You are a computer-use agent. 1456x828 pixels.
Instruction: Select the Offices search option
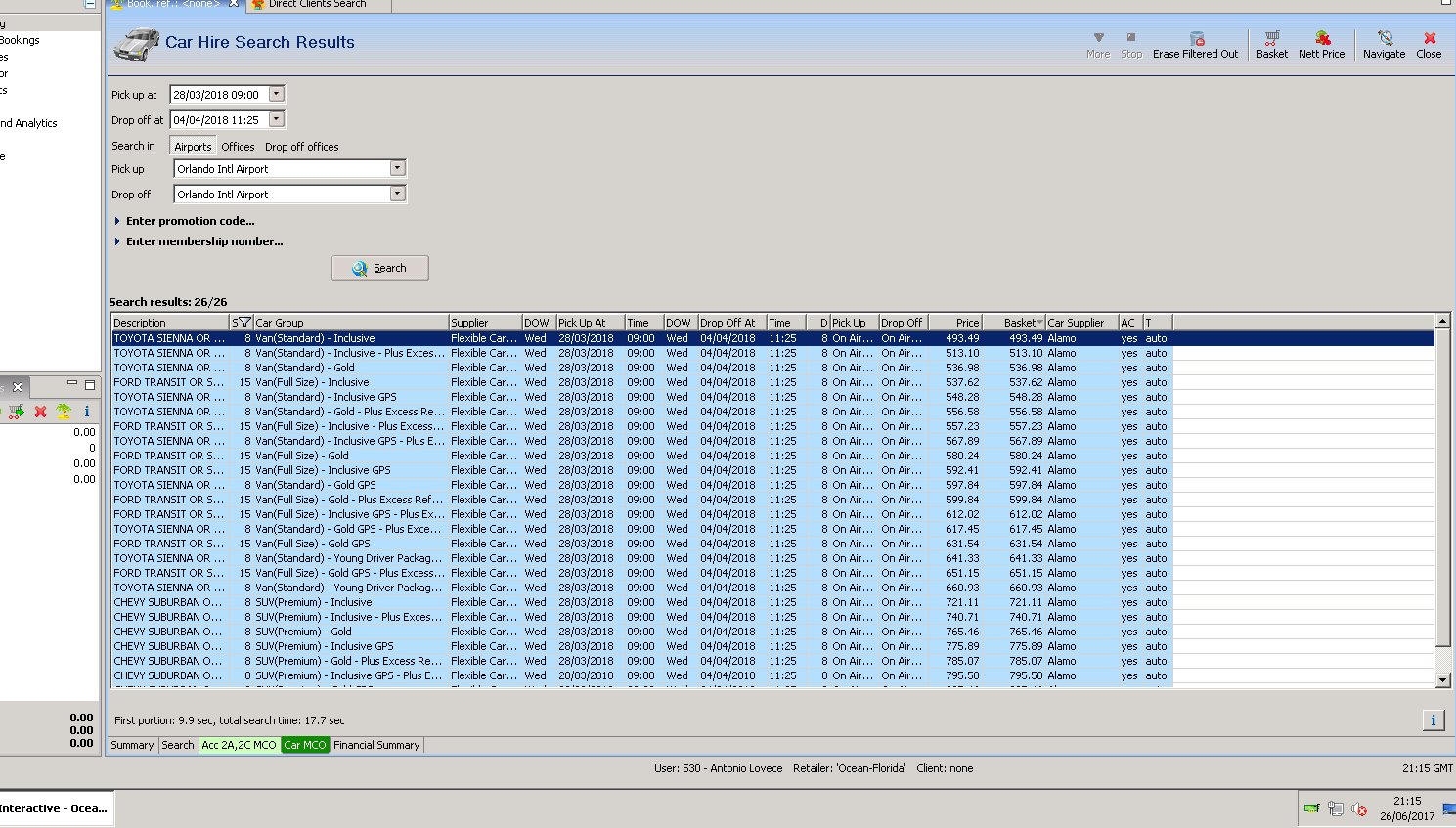click(x=238, y=147)
